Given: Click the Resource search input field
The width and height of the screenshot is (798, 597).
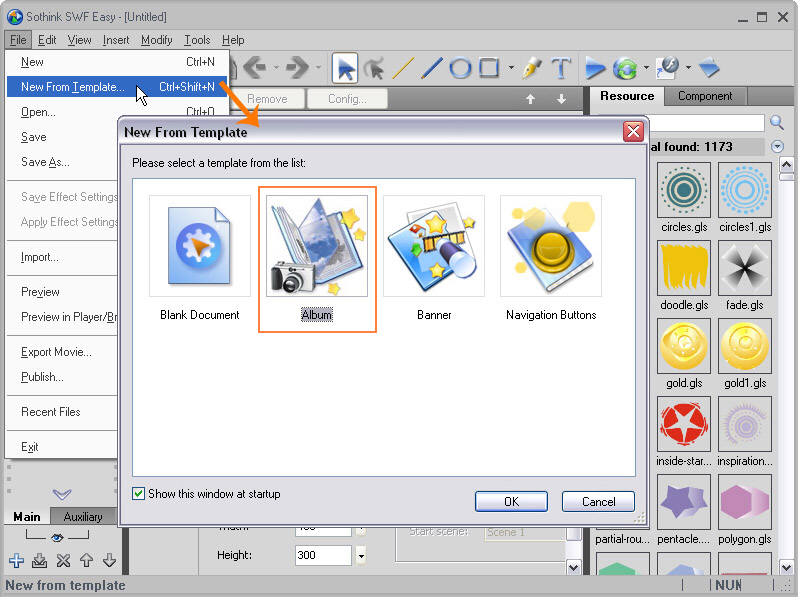Looking at the screenshot, I should click(707, 123).
